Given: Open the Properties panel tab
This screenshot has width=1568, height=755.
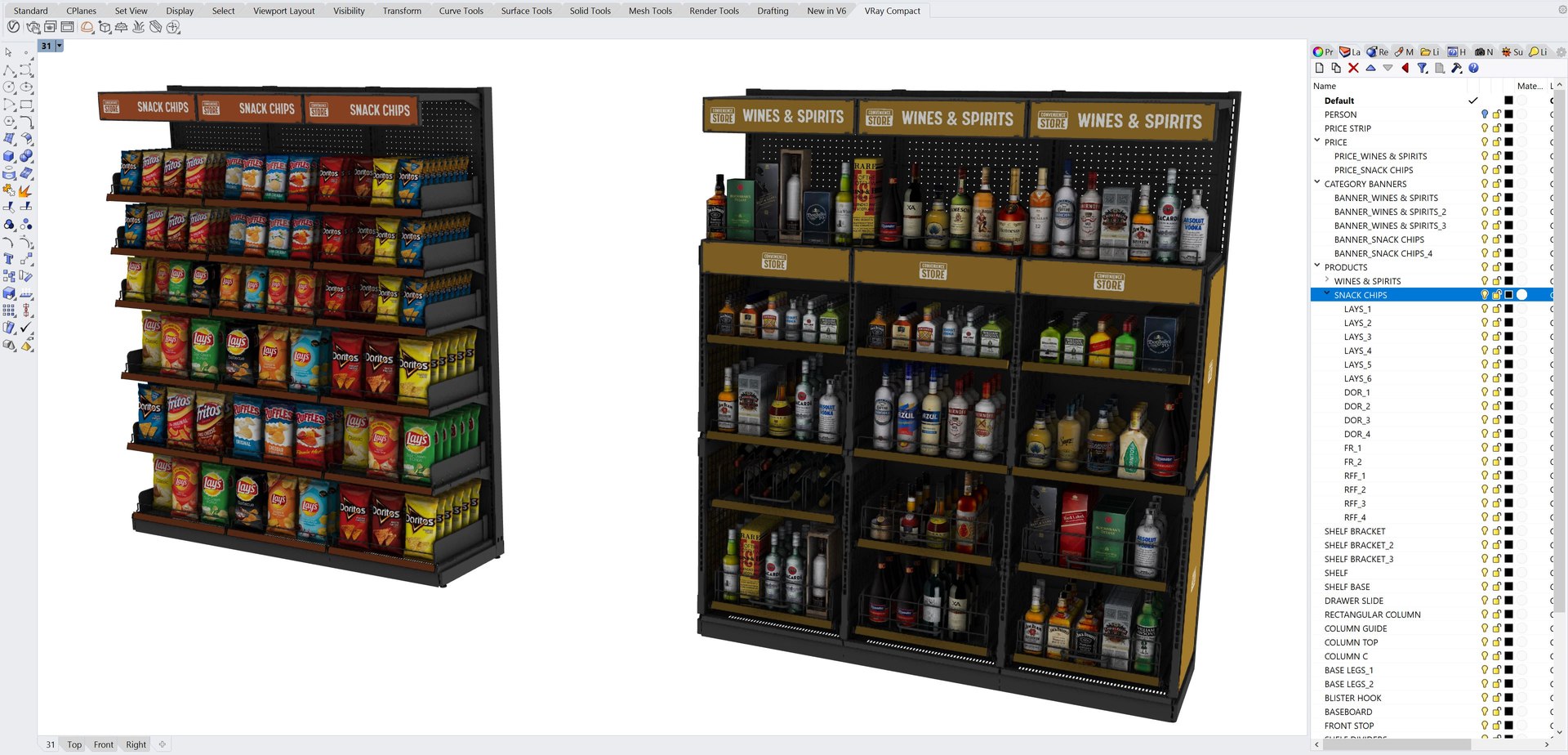Looking at the screenshot, I should tap(1323, 51).
